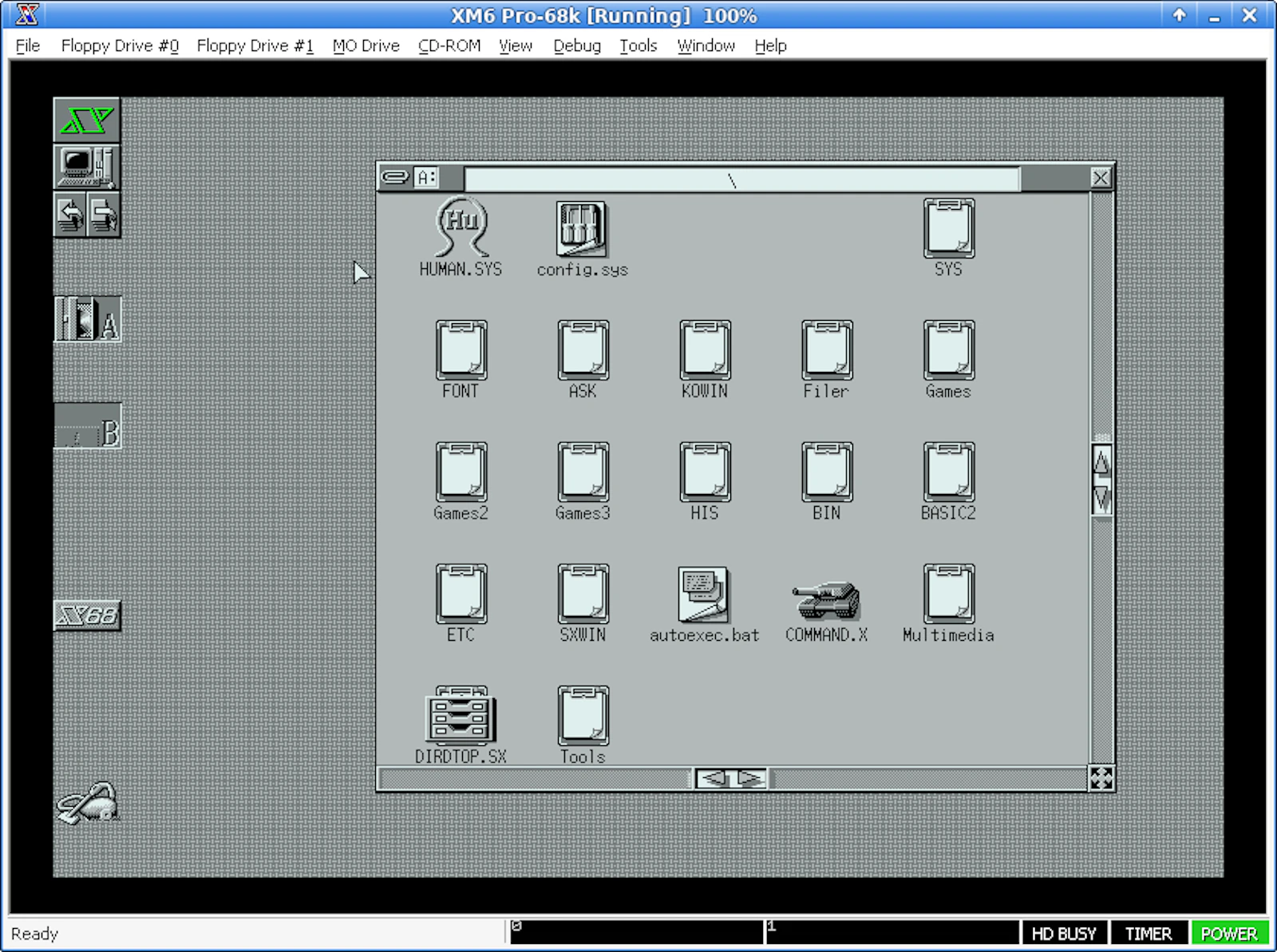
Task: Click the A: drive label in window title
Action: (427, 177)
